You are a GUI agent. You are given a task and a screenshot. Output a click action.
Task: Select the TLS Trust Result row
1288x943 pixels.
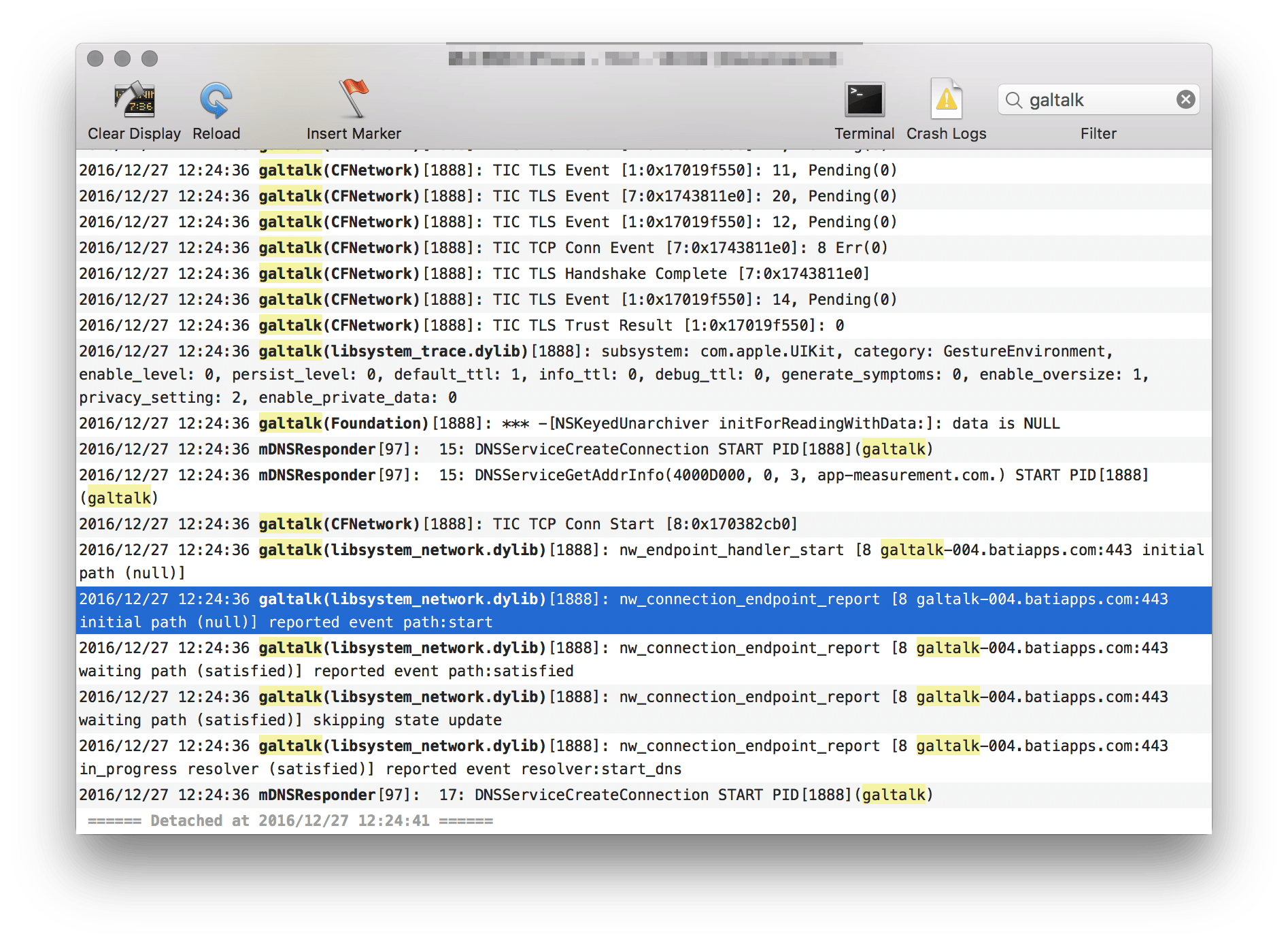[x=643, y=326]
